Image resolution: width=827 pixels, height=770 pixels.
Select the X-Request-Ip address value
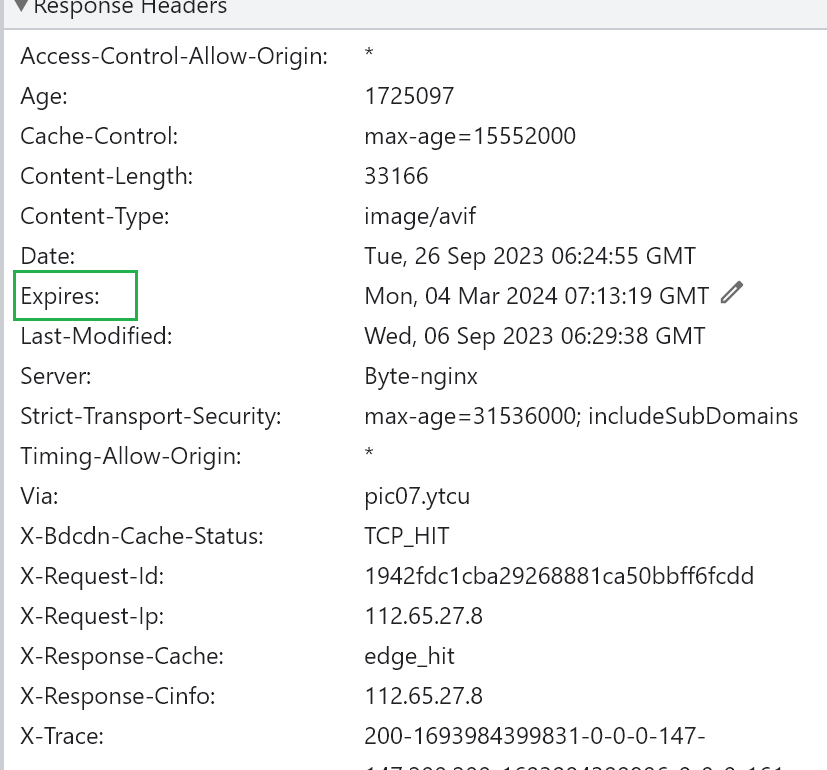point(424,616)
